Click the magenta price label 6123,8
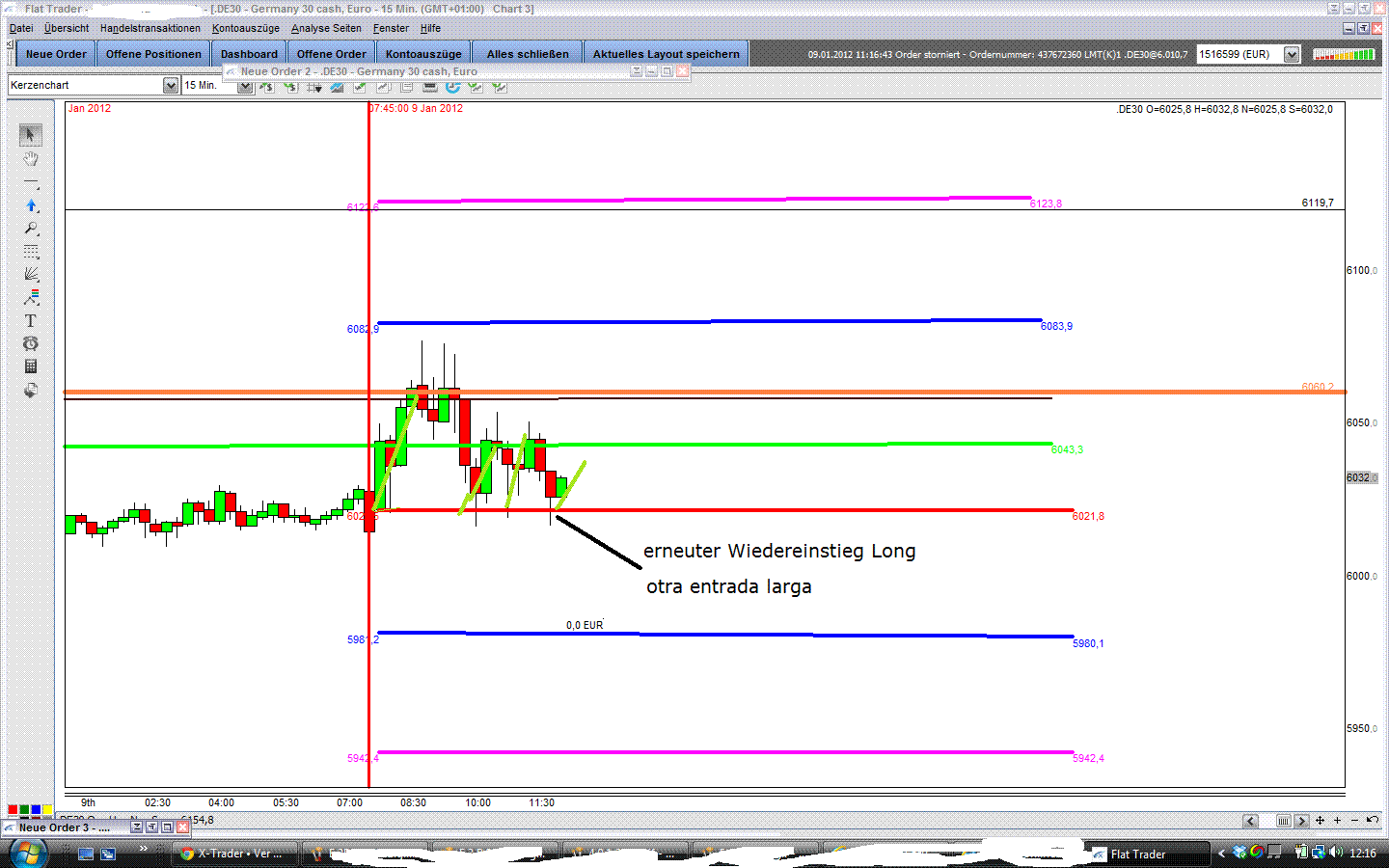The height and width of the screenshot is (868, 1389). (1046, 203)
